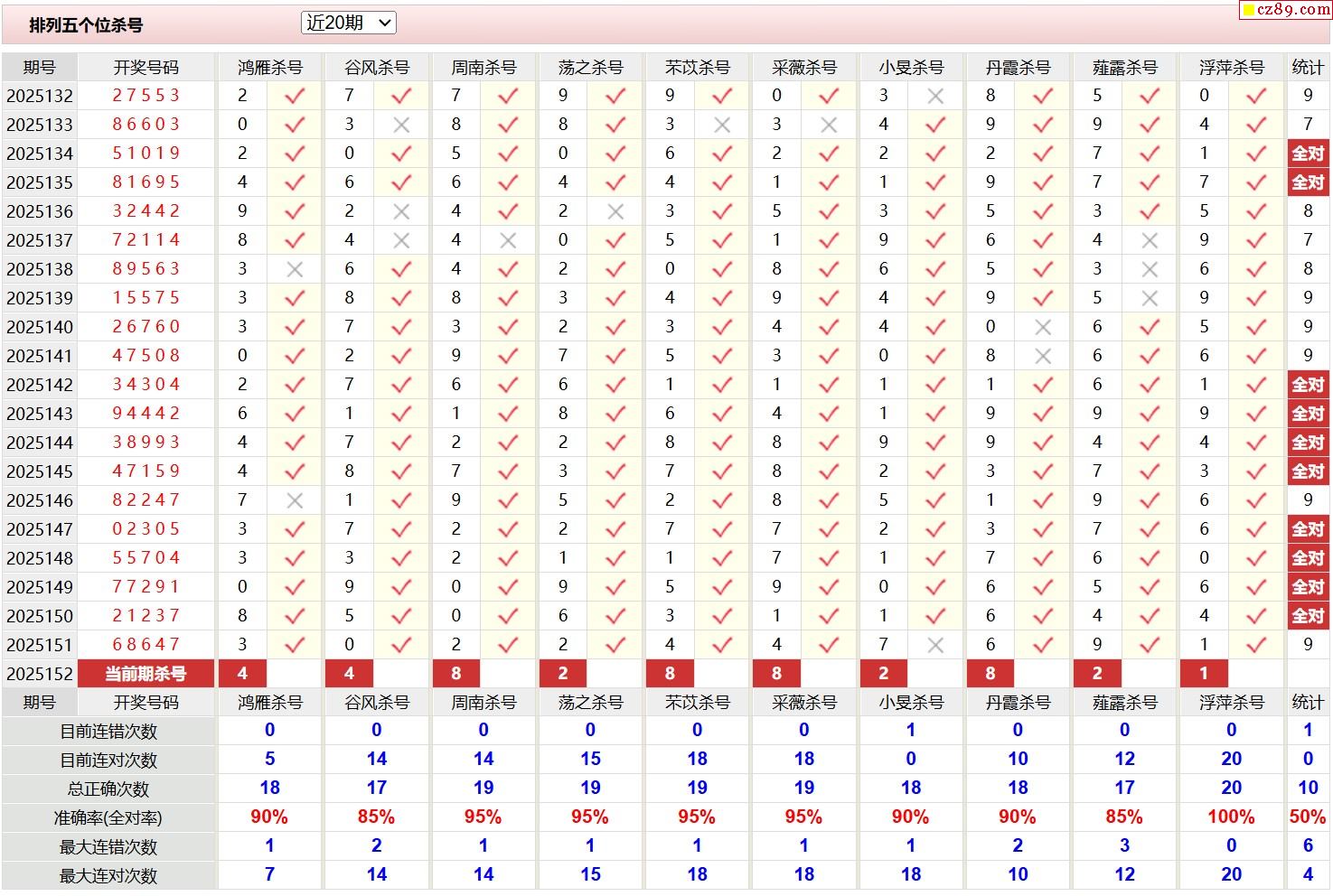Click the X mark for 丹霞杀号 in row 2025140
Image resolution: width=1333 pixels, height=896 pixels.
pos(1042,327)
